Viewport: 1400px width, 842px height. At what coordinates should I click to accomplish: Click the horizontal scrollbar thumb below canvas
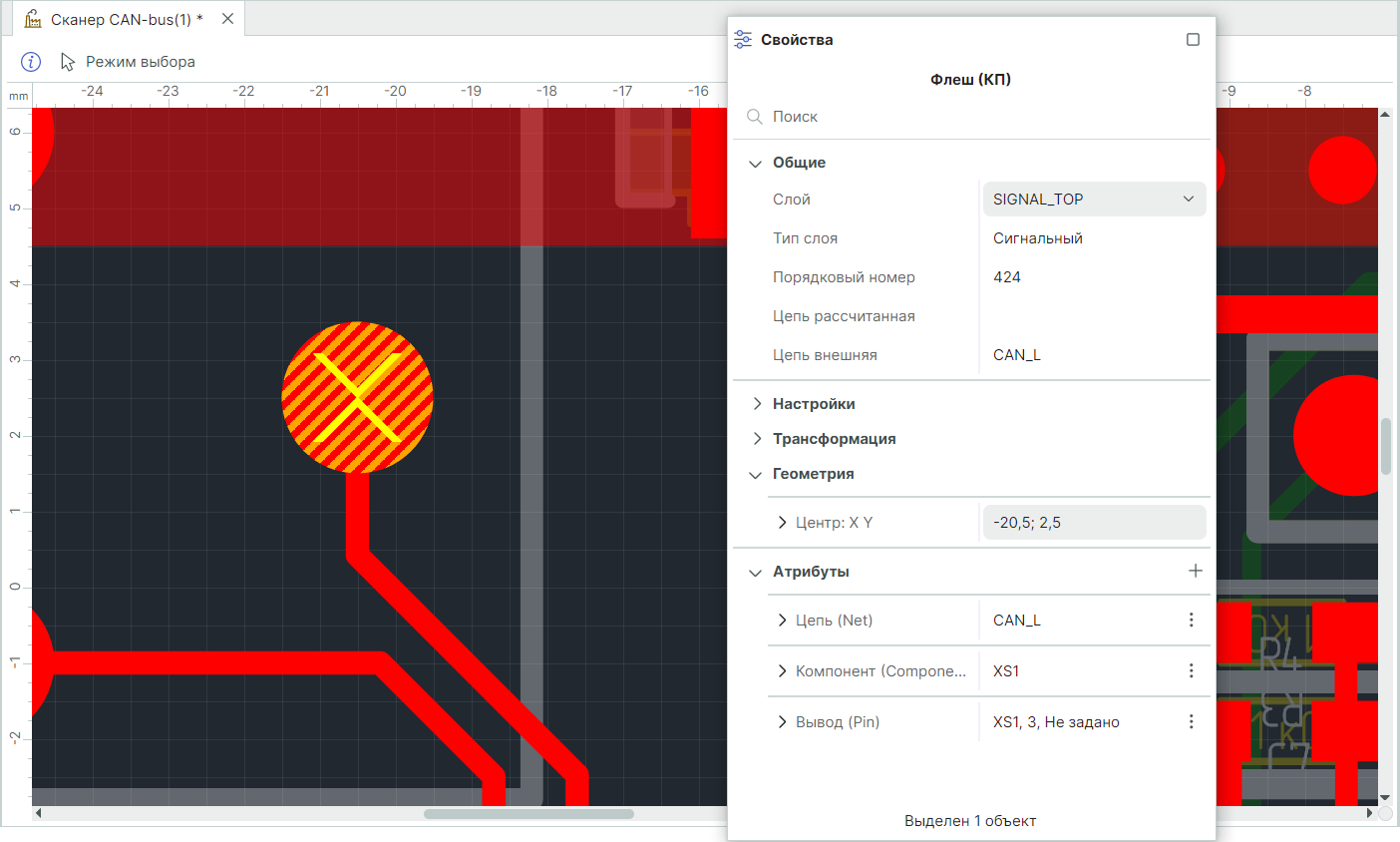pos(528,814)
